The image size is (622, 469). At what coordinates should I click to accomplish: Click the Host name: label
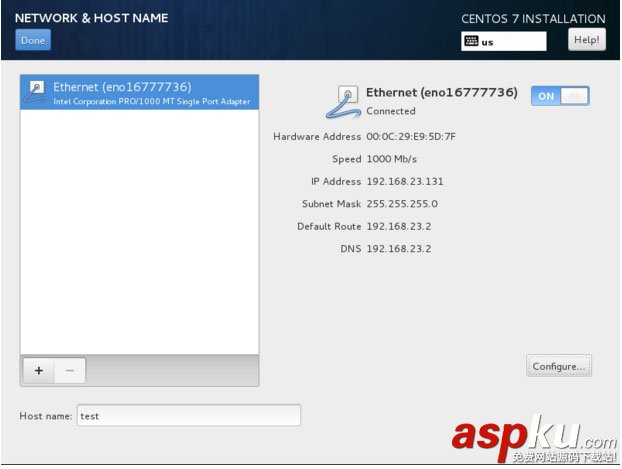point(46,416)
